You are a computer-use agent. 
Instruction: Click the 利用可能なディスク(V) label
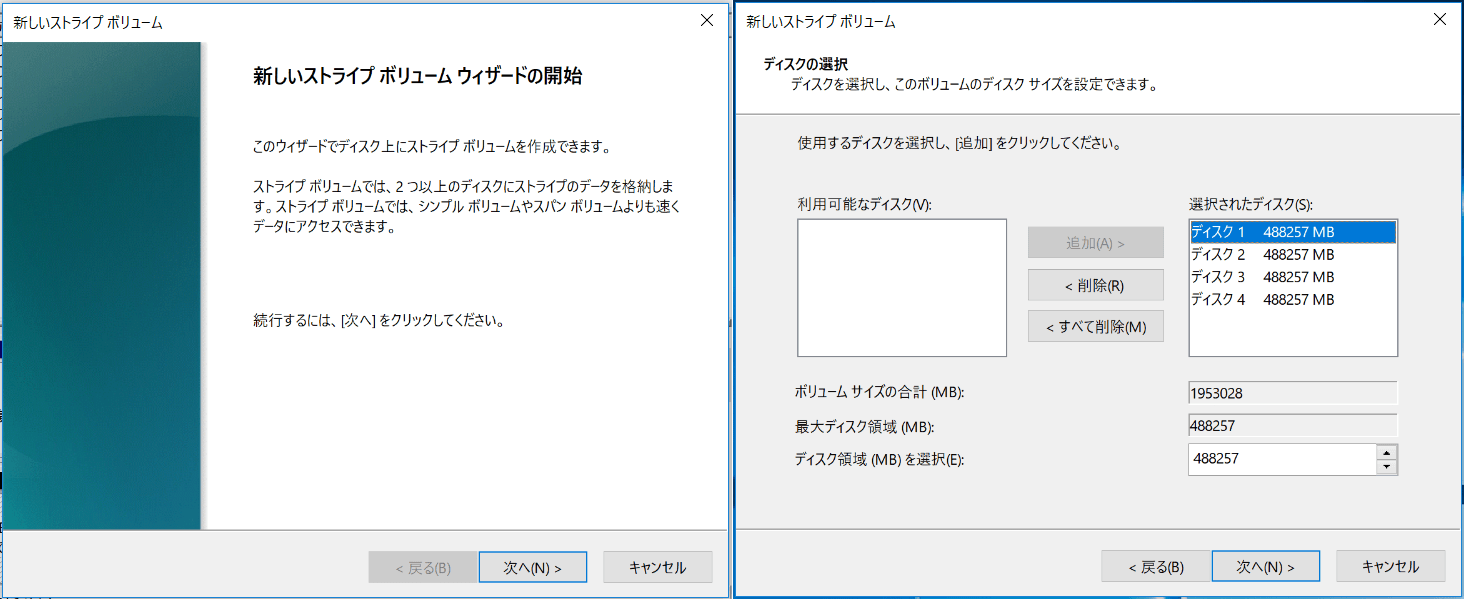tap(864, 204)
